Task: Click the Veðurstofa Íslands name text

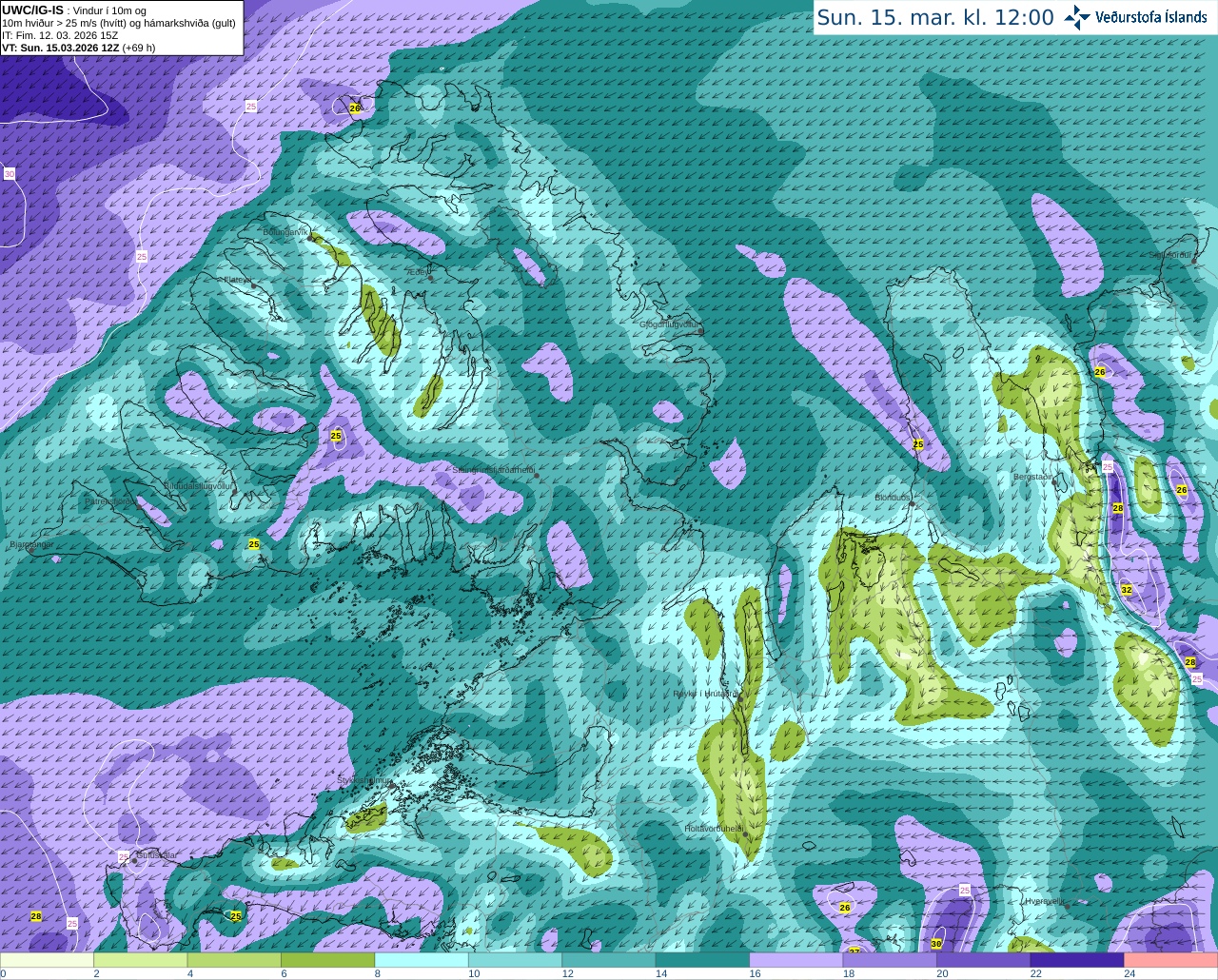Action: (x=1151, y=17)
